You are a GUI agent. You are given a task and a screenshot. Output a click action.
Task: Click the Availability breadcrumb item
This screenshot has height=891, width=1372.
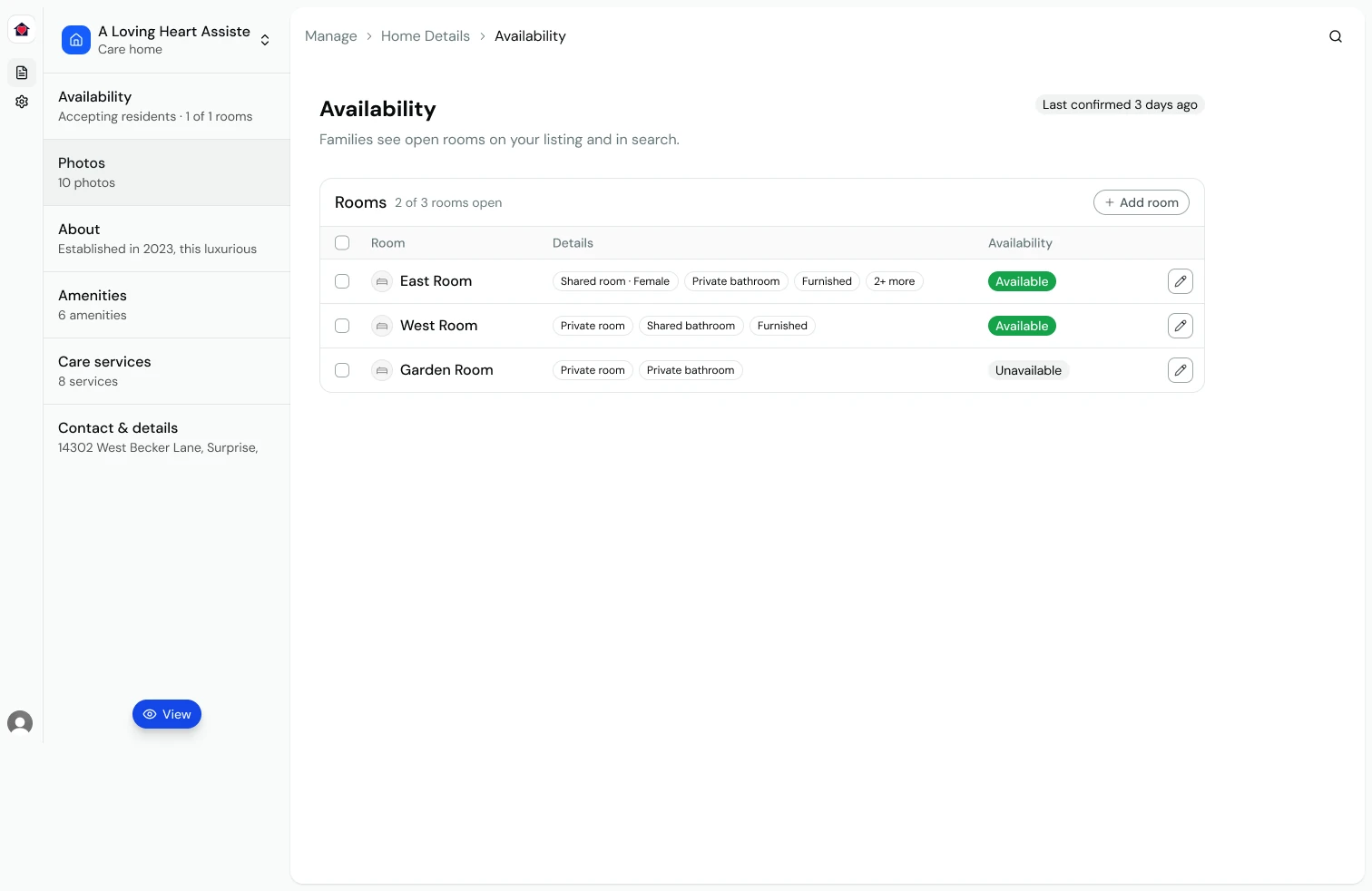[x=530, y=36]
